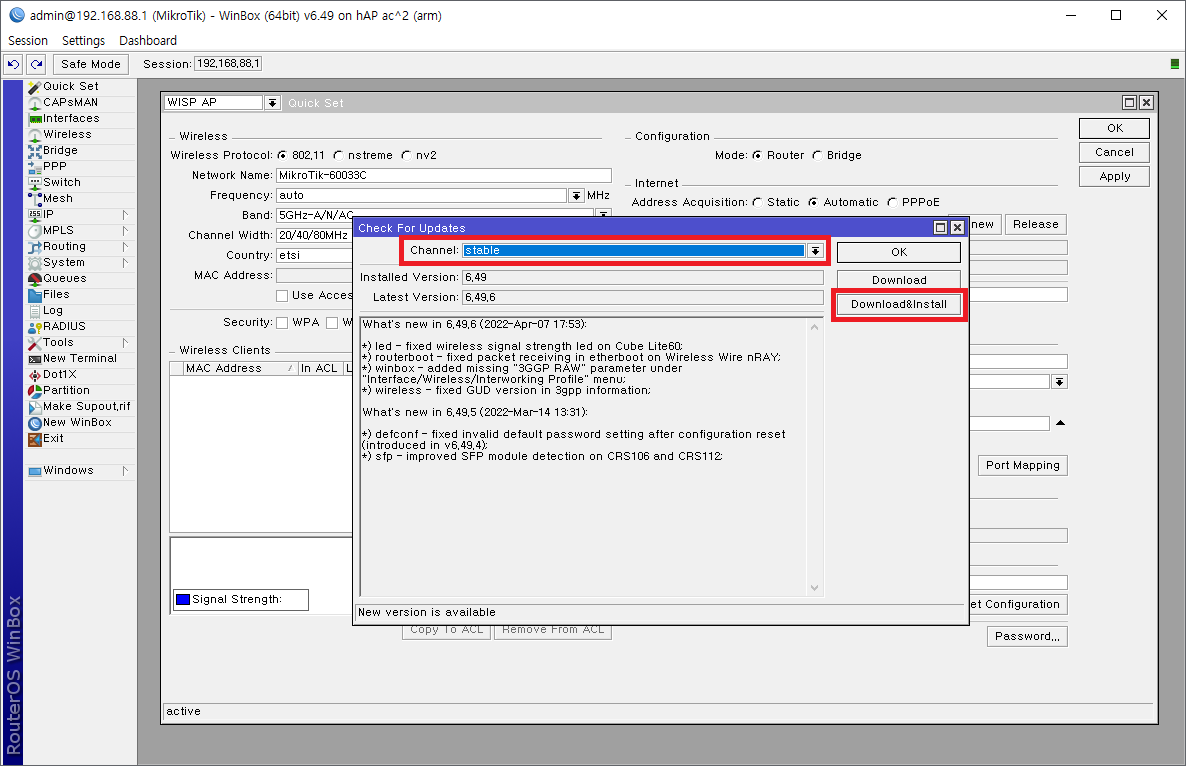1186x766 pixels.
Task: Click the Session address field
Action: click(228, 64)
